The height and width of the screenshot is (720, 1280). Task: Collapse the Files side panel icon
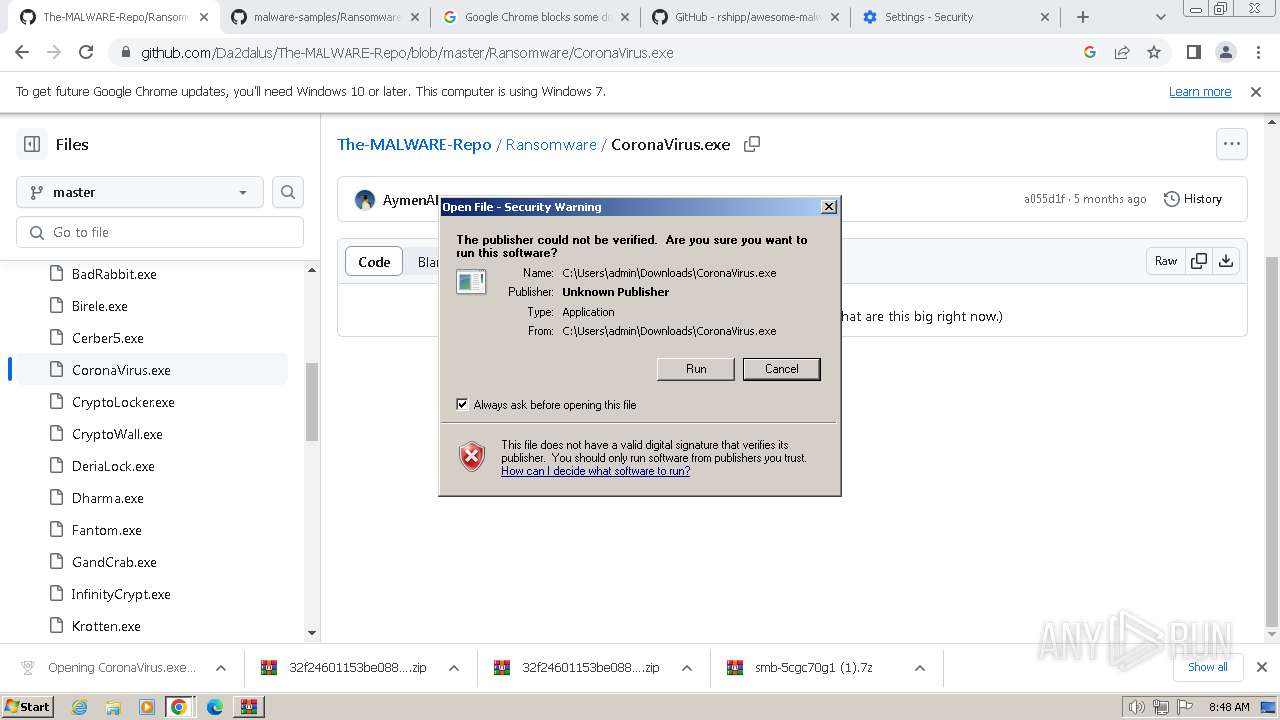(x=32, y=144)
